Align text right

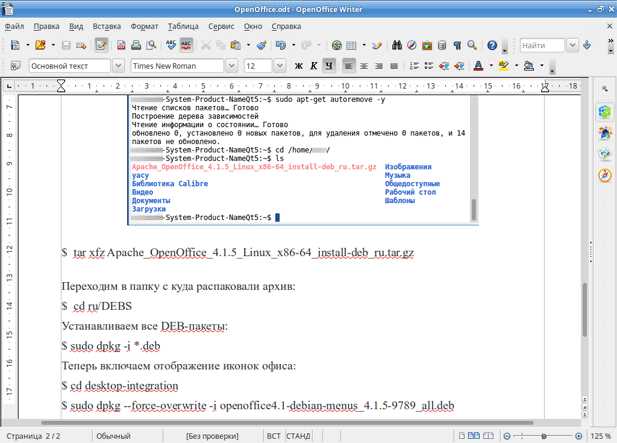point(379,66)
